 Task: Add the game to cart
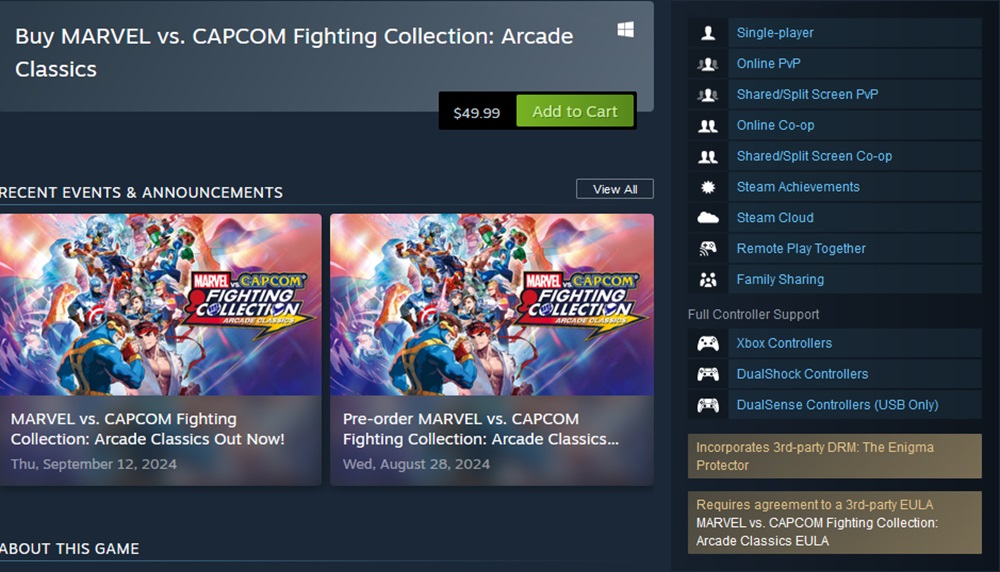(575, 112)
